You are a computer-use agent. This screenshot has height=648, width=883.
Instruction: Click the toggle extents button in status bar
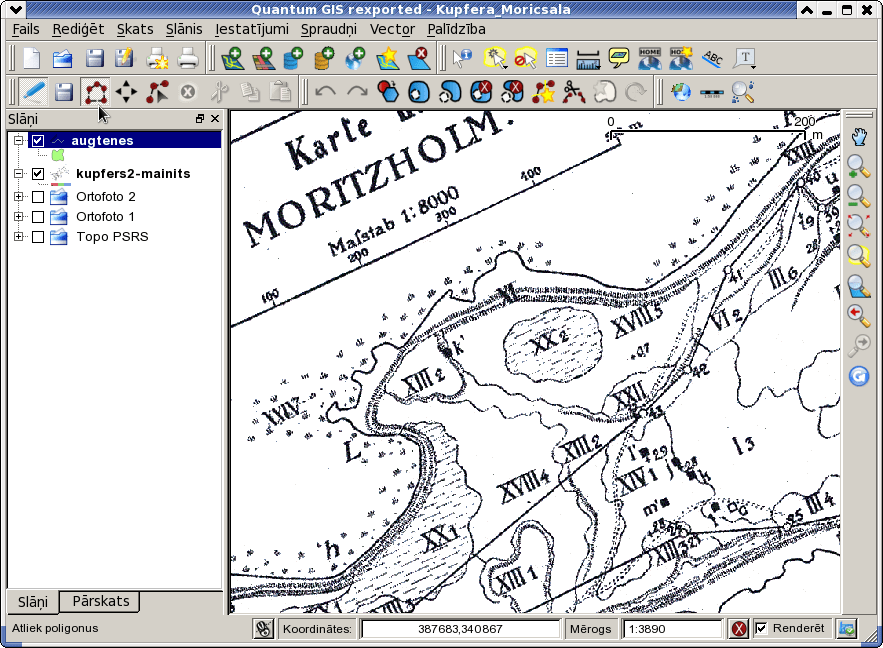[263, 628]
